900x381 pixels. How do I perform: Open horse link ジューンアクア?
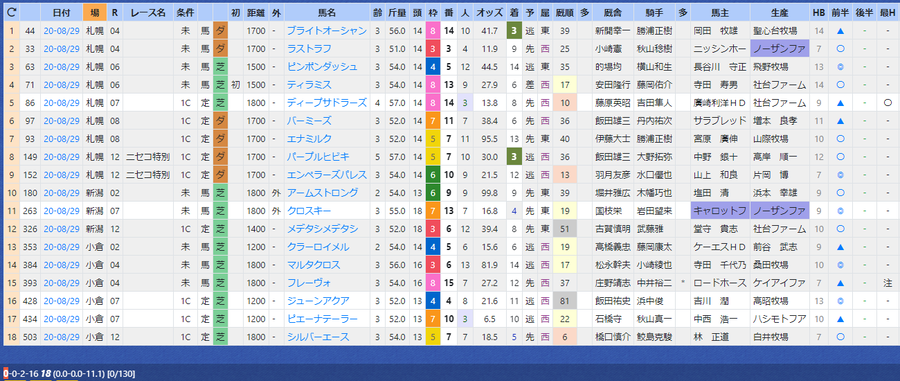pos(317,301)
